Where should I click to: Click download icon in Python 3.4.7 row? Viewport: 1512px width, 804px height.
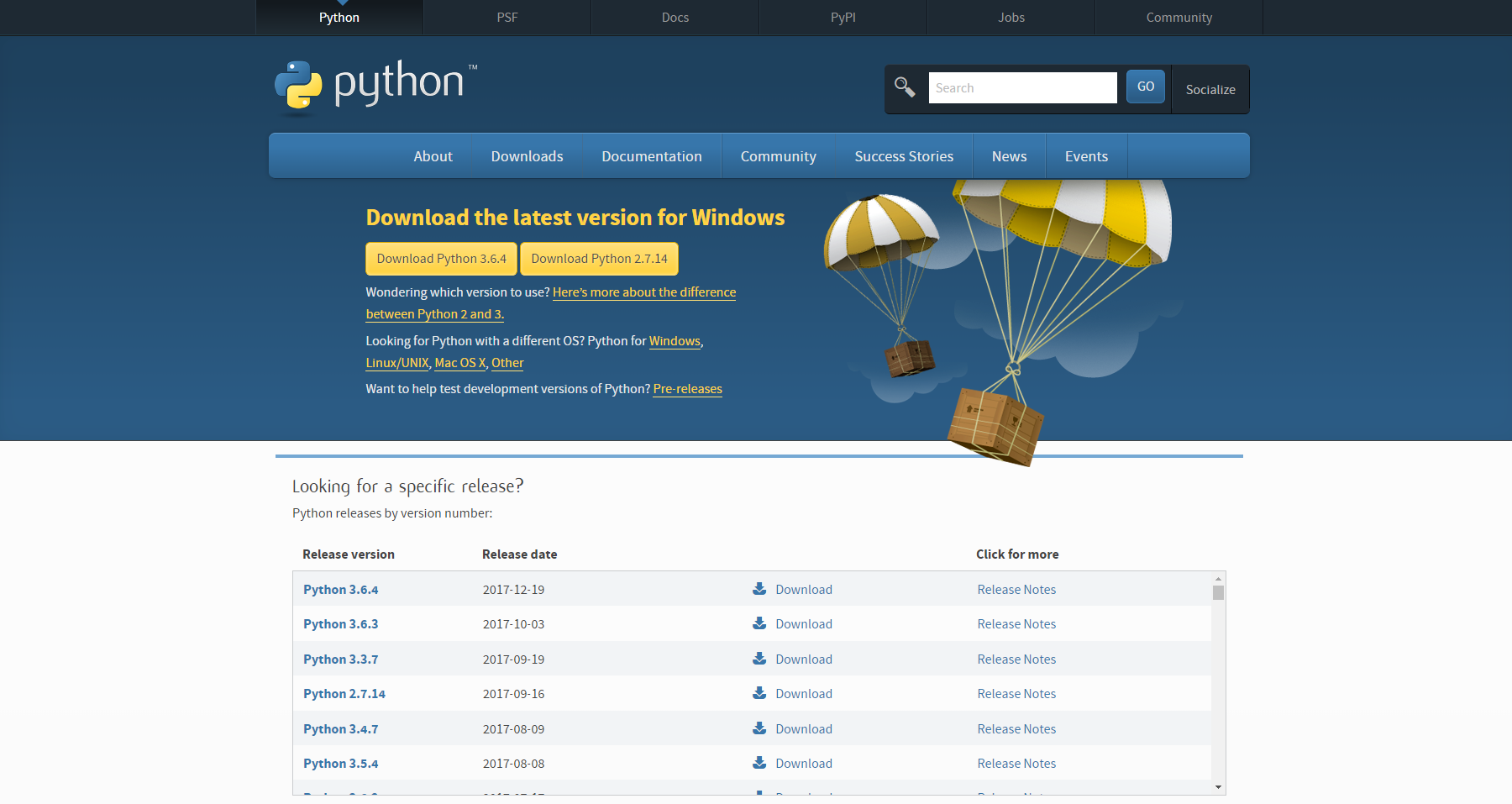759,728
